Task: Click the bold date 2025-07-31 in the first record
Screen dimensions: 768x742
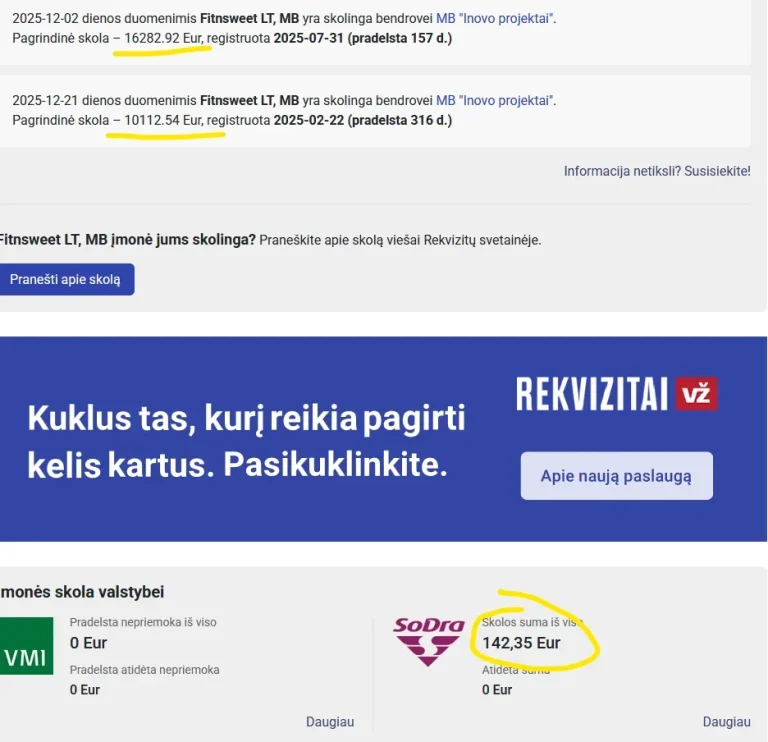Action: 309,38
